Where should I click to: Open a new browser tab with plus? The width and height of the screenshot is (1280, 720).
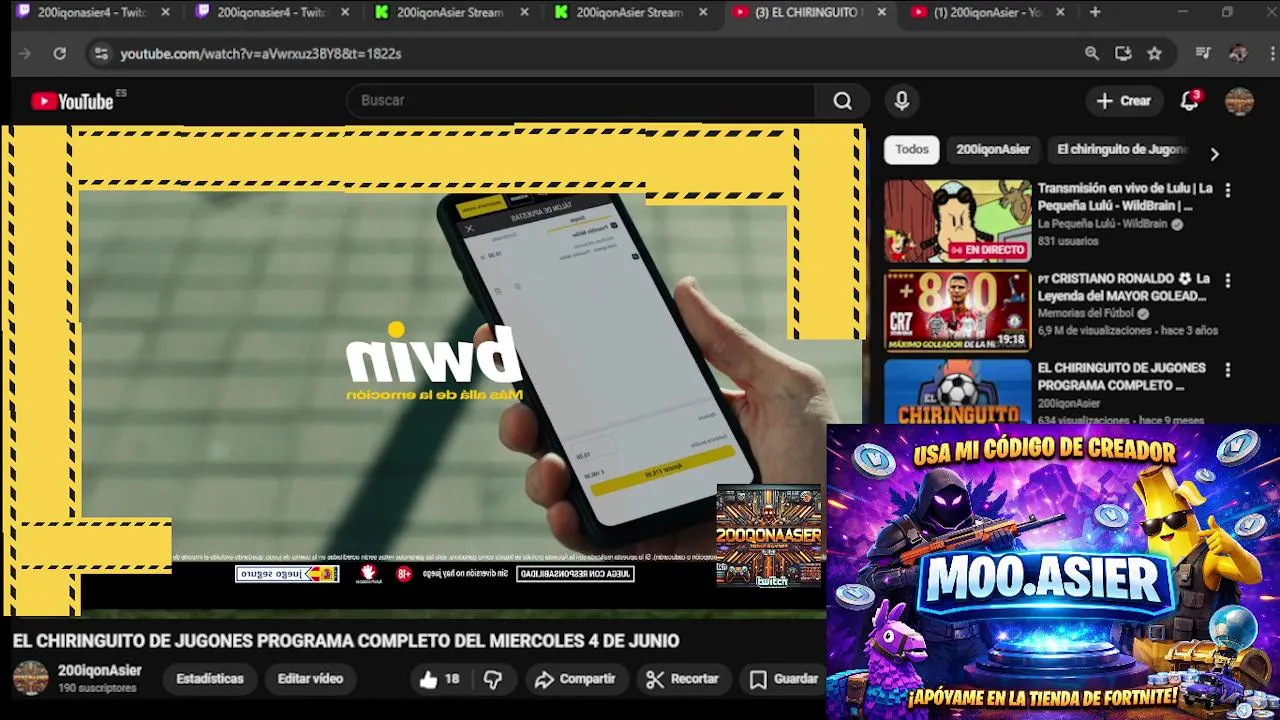[x=1095, y=12]
